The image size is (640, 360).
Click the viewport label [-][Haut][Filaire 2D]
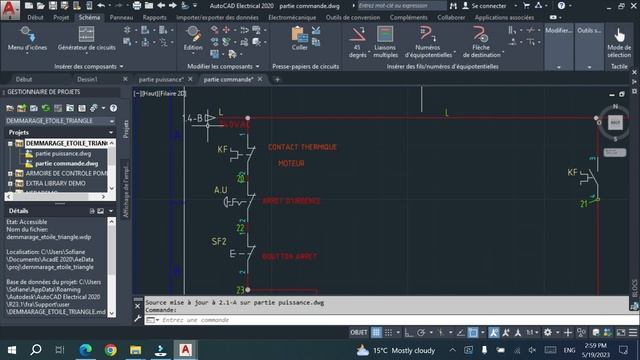coord(160,93)
